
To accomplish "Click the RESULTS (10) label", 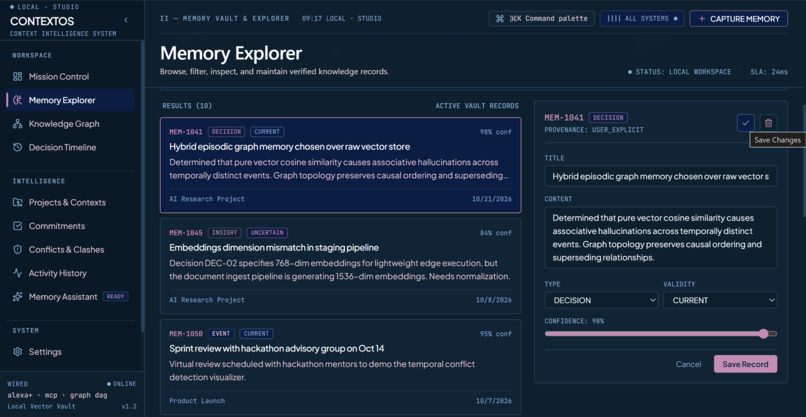I will (x=187, y=106).
